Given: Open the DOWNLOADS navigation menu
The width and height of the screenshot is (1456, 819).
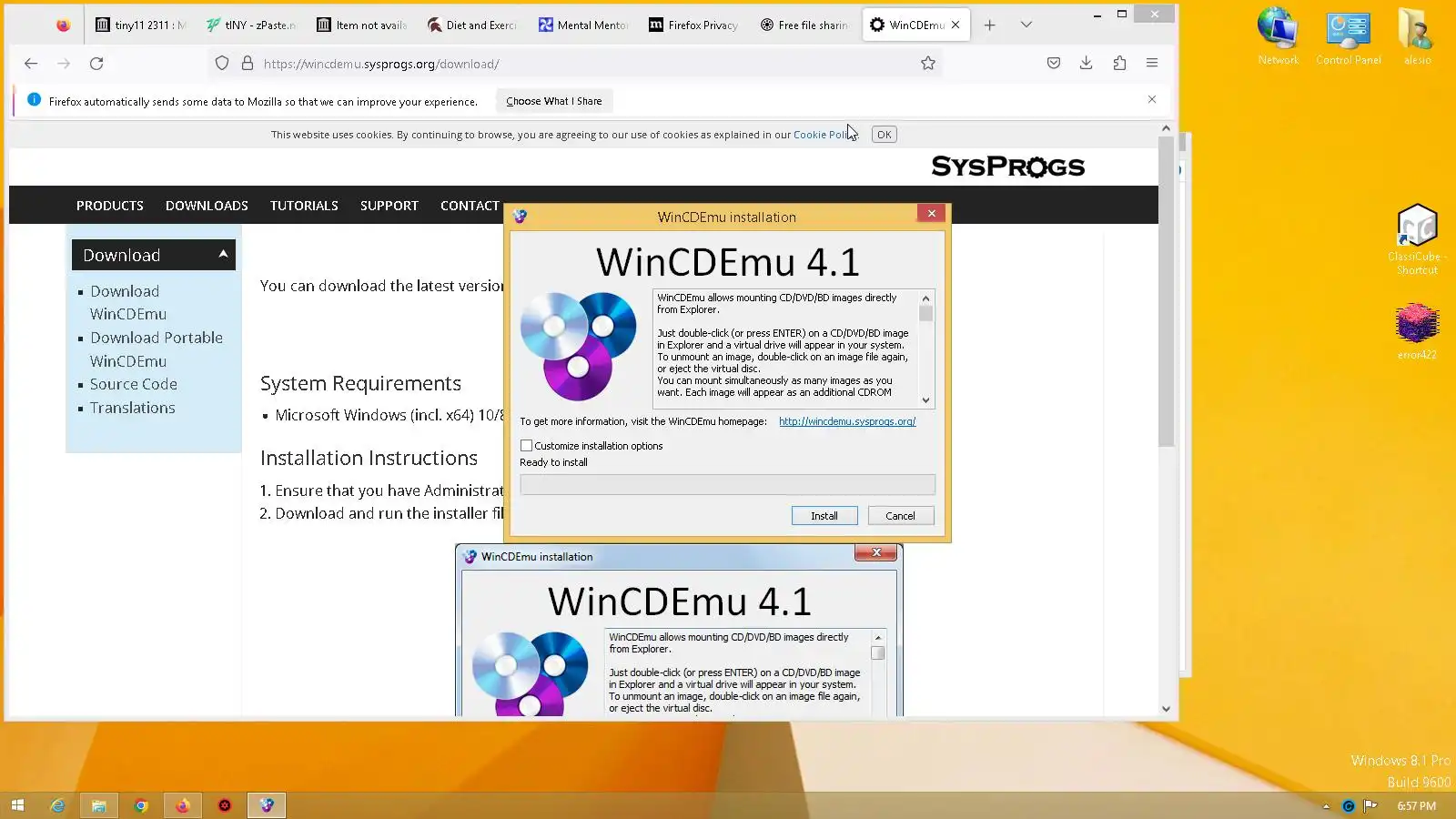Looking at the screenshot, I should (207, 206).
